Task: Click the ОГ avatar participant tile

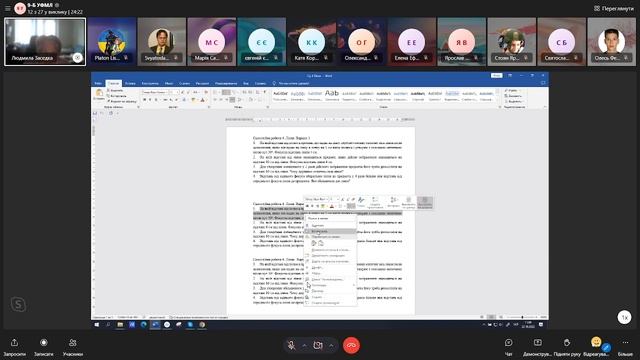Action: tap(362, 42)
